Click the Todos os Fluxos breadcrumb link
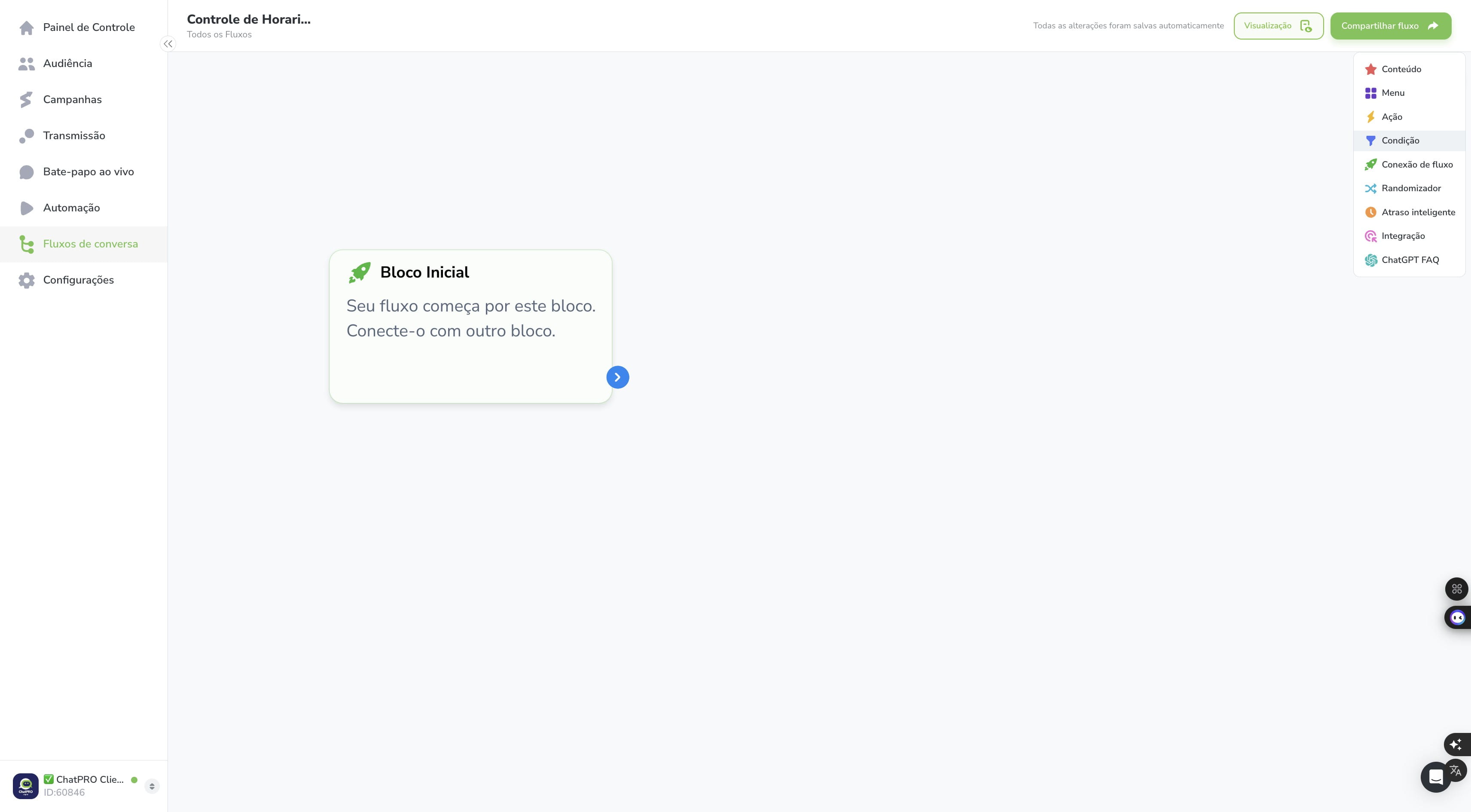This screenshot has width=1471, height=812. (219, 34)
